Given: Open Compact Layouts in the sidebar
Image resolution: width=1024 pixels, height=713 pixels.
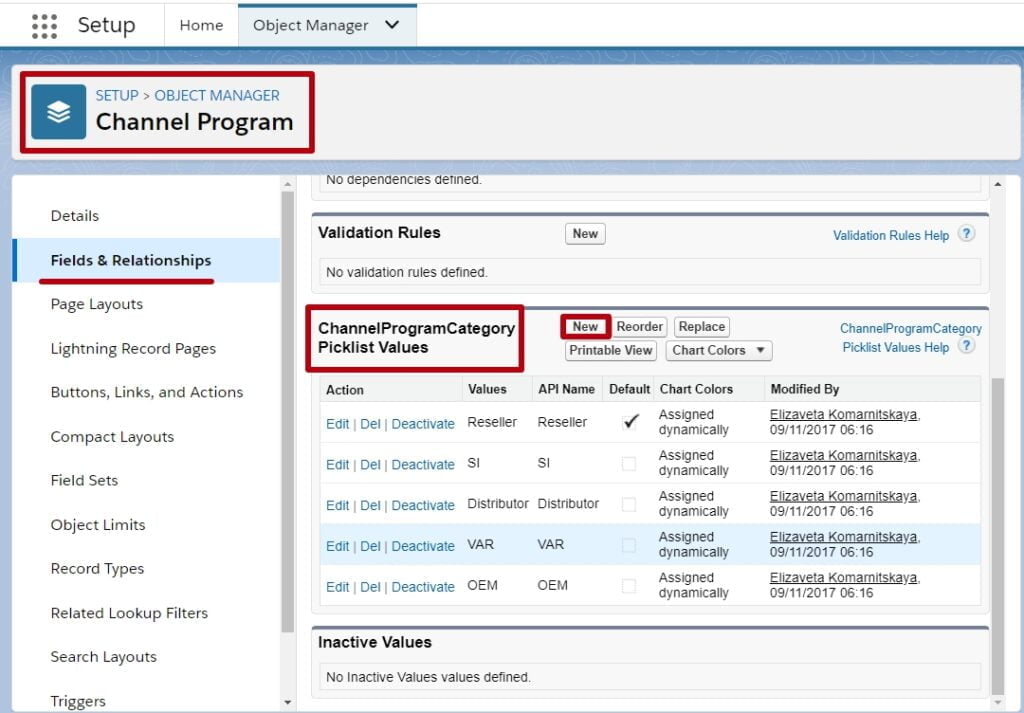Looking at the screenshot, I should click(x=112, y=437).
